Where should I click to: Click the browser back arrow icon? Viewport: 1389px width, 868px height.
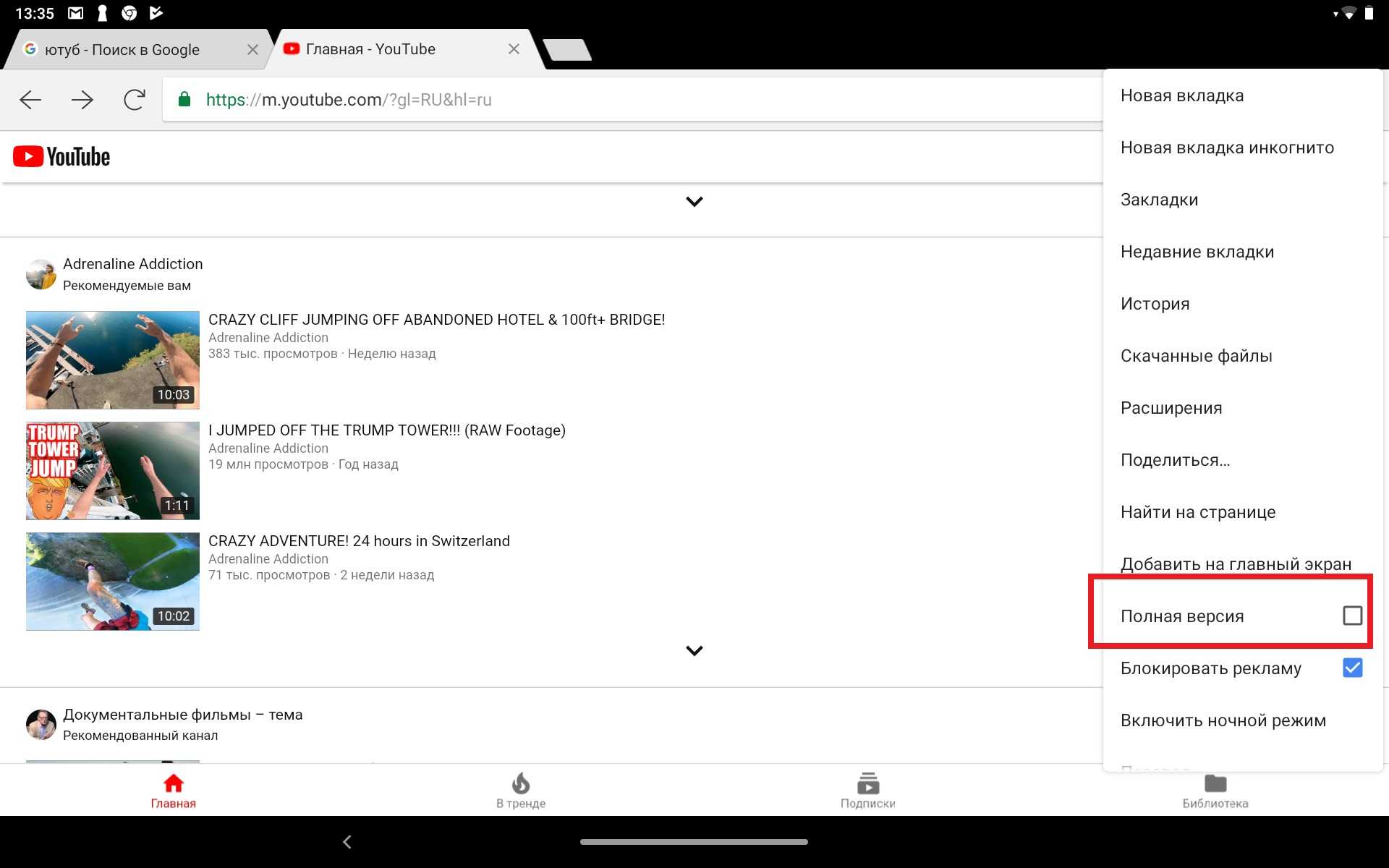point(29,99)
